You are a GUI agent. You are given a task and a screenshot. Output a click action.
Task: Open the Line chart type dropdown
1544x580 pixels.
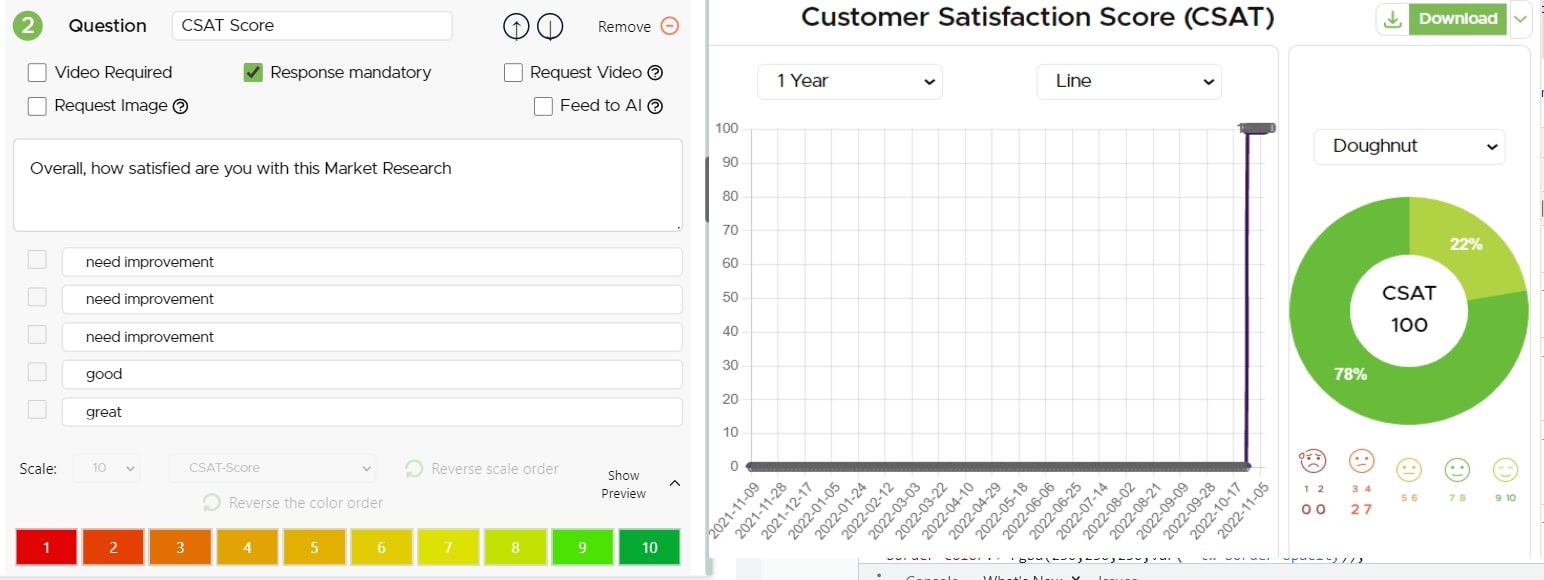coord(1128,81)
